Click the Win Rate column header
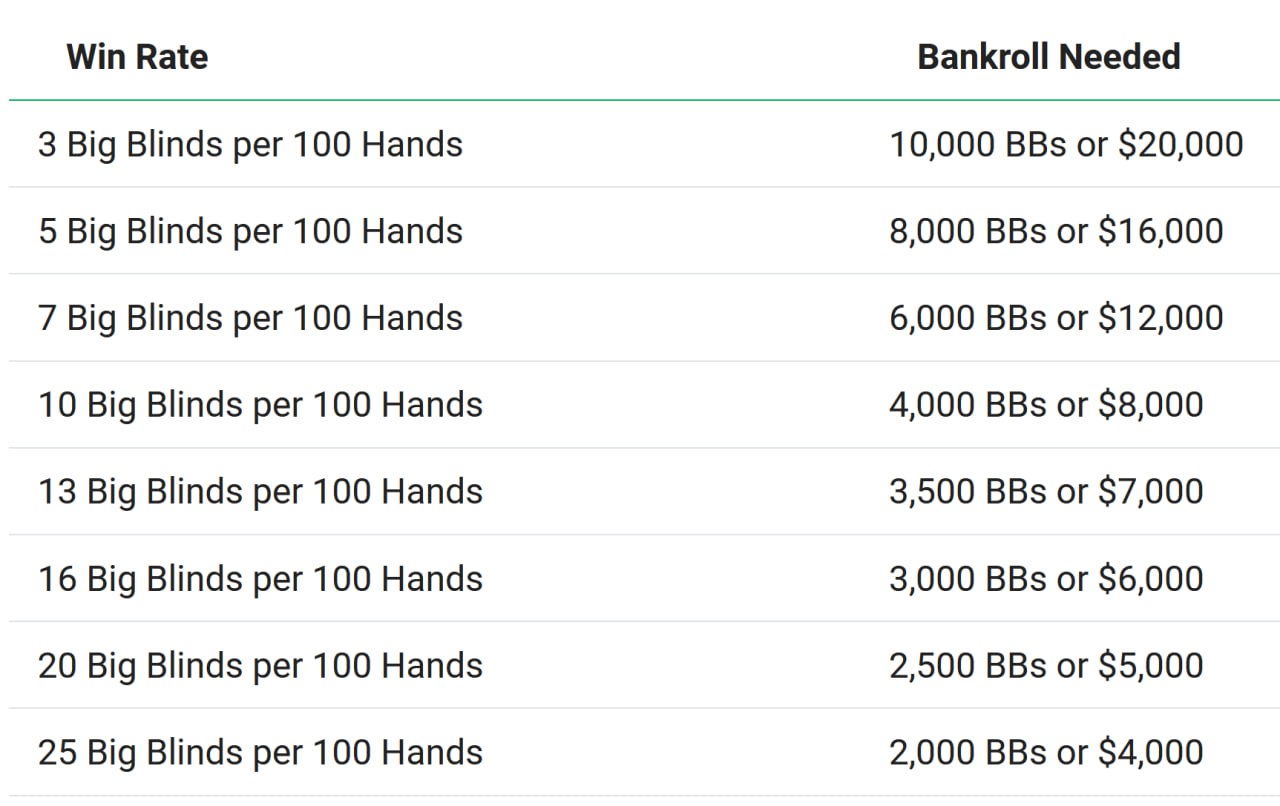This screenshot has height=806, width=1280. (x=137, y=56)
